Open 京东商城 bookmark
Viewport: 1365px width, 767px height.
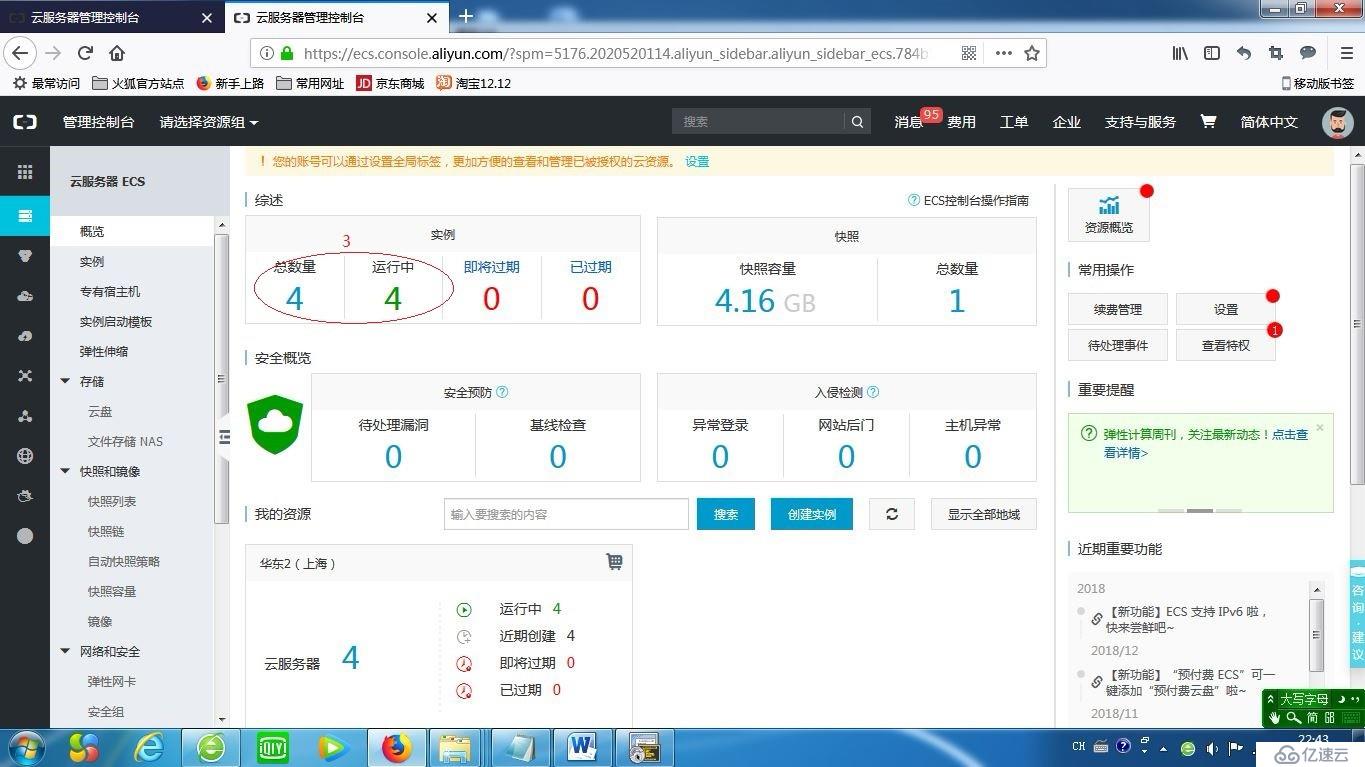click(x=390, y=83)
